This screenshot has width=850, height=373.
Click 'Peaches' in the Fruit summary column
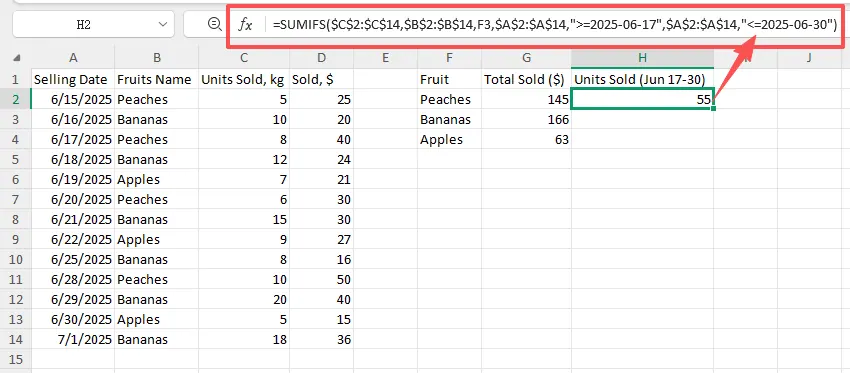click(449, 100)
